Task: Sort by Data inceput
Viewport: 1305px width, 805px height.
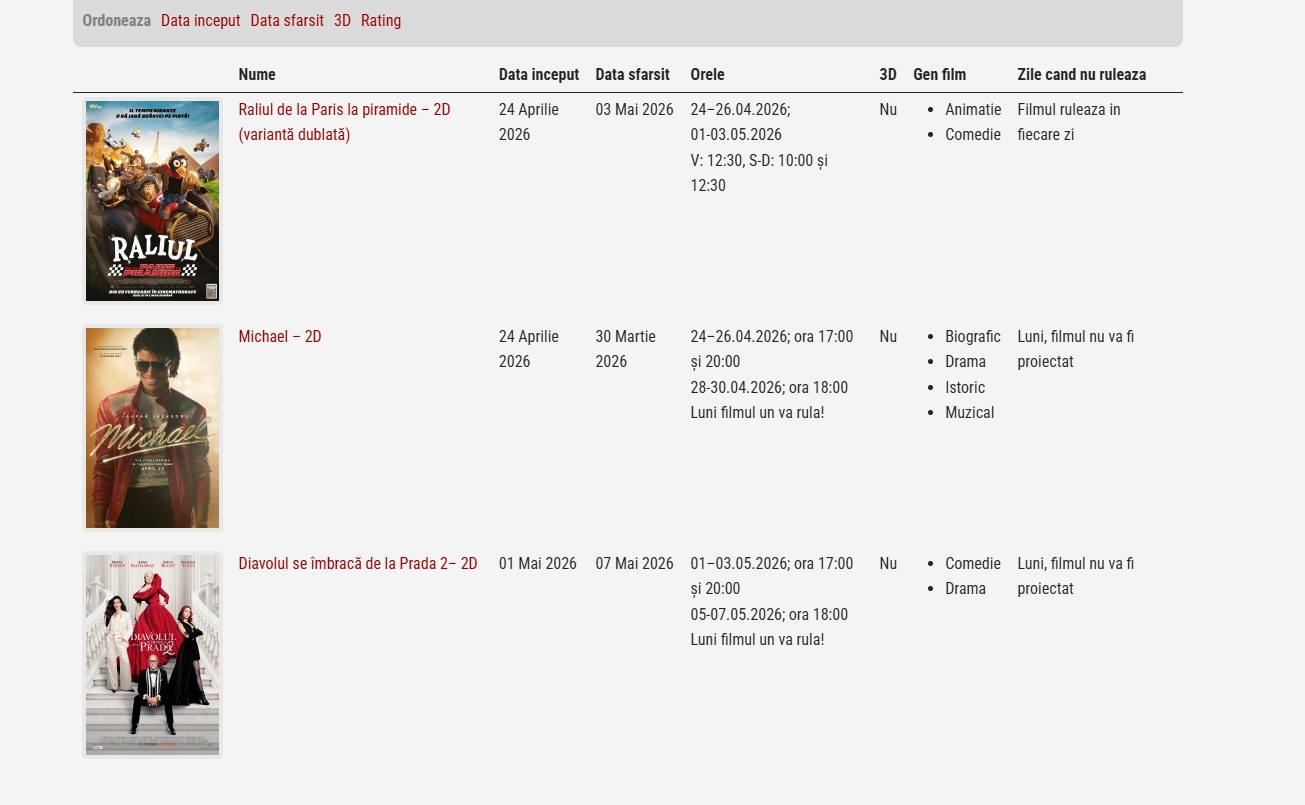Action: click(x=200, y=20)
